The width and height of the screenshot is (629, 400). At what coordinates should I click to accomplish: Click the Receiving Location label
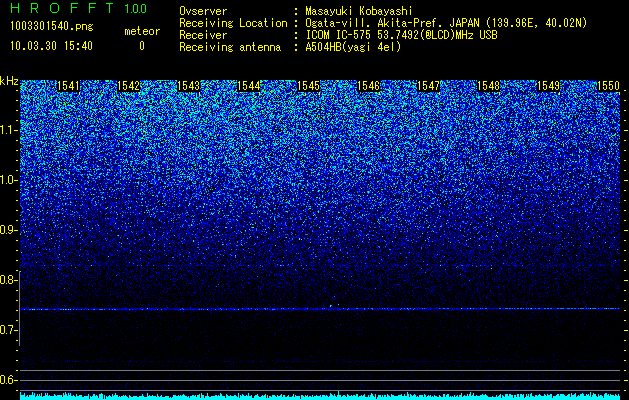click(x=233, y=23)
